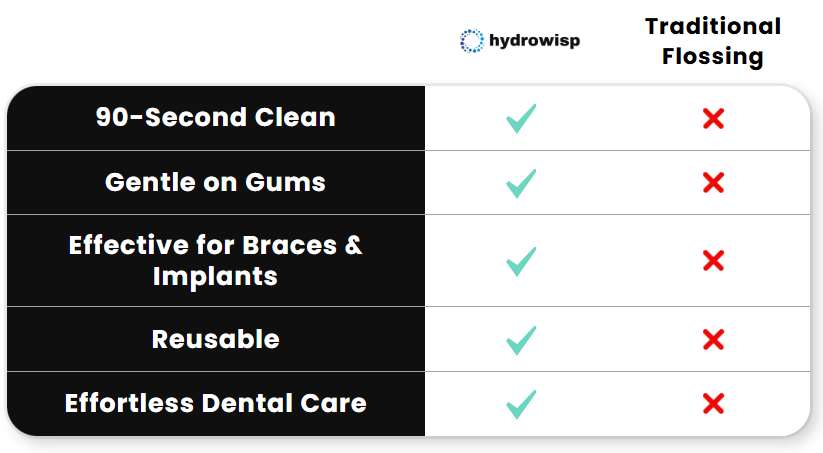Screen dimensions: 823x453
Task: Click the Effortless Dental Care feature label
Action: [x=215, y=403]
